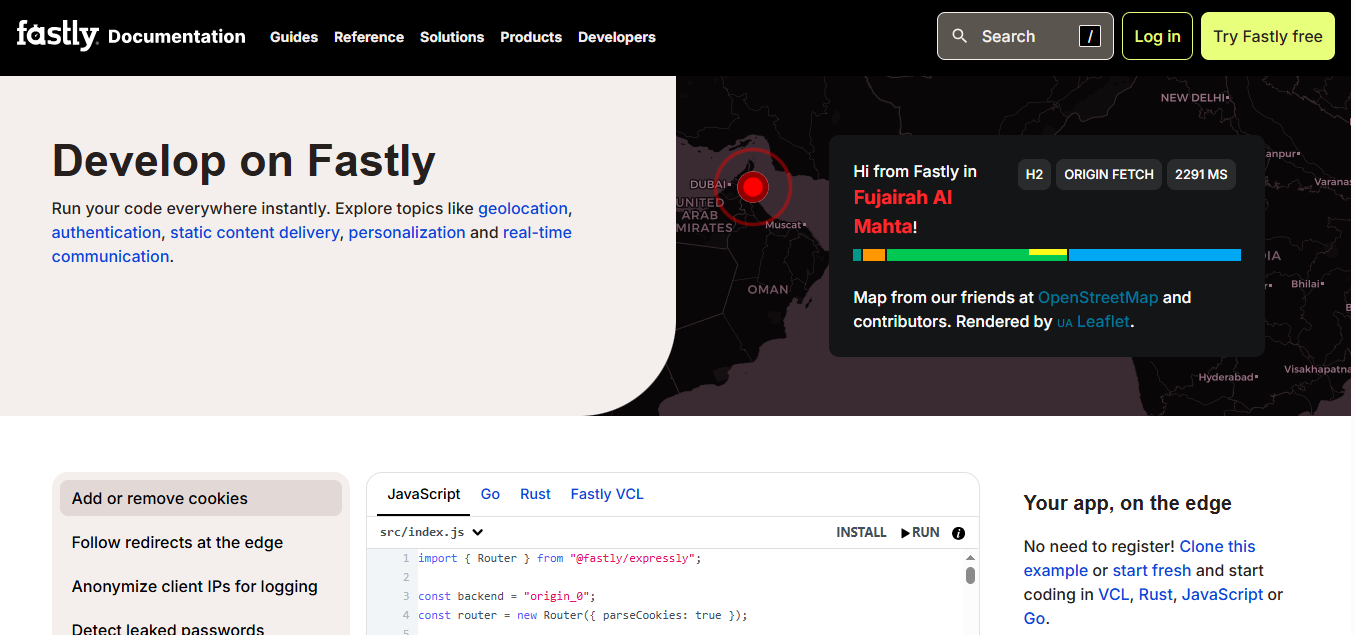This screenshot has height=635, width=1354.
Task: Click the Clone this example link
Action: click(1140, 558)
